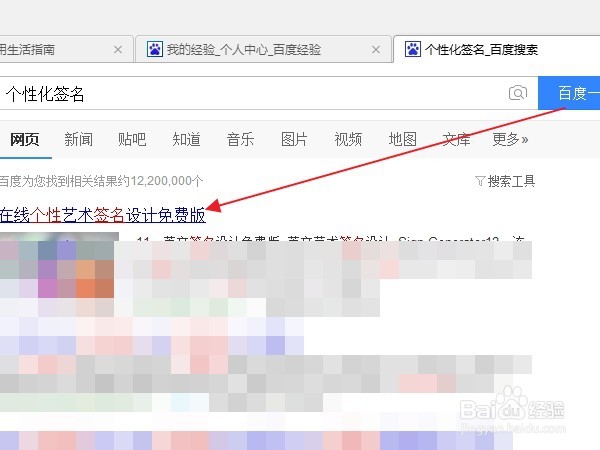
Task: Click the result count text 12,200,000个
Action: coord(166,181)
